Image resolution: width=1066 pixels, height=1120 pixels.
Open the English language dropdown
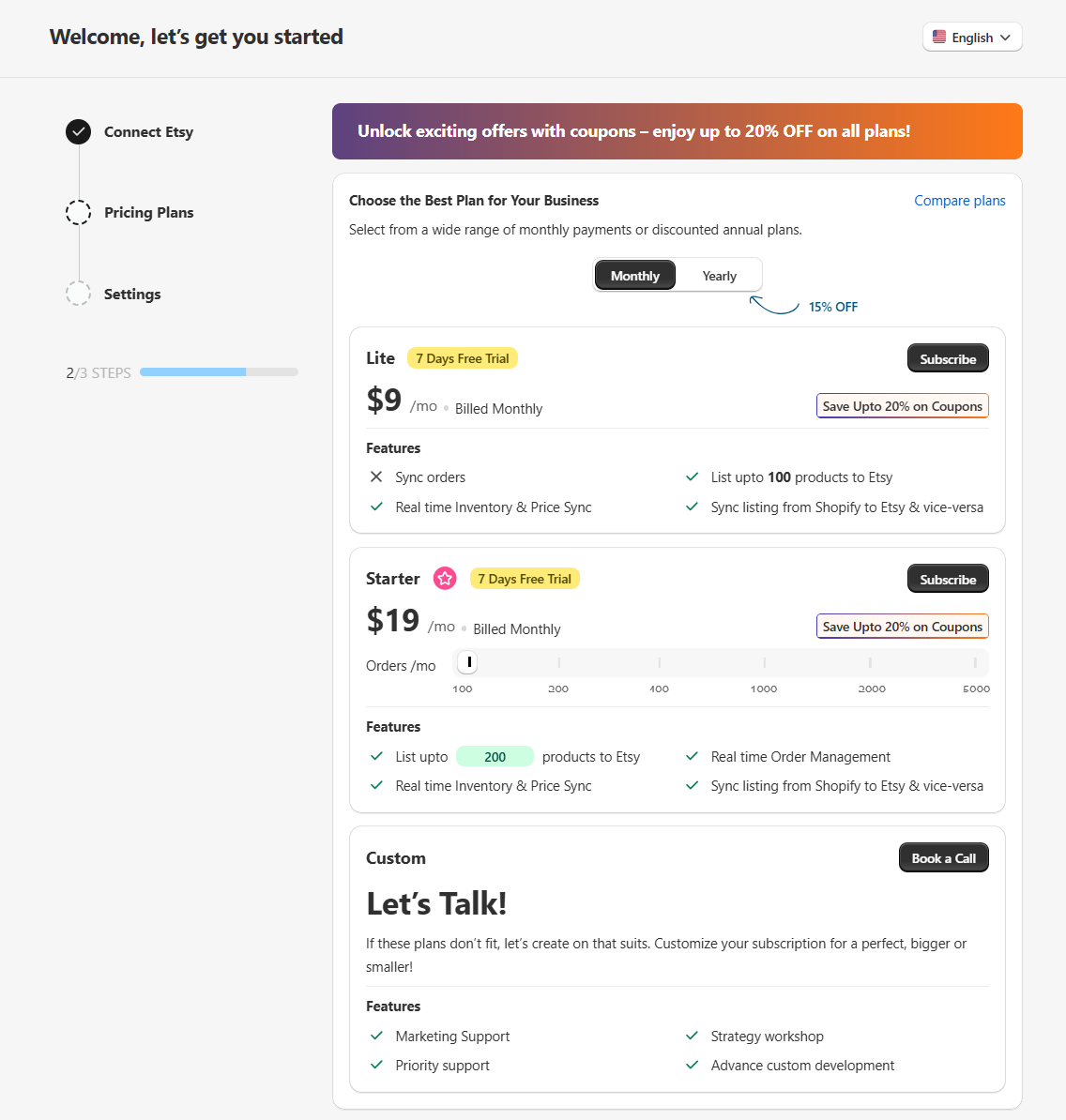click(972, 38)
